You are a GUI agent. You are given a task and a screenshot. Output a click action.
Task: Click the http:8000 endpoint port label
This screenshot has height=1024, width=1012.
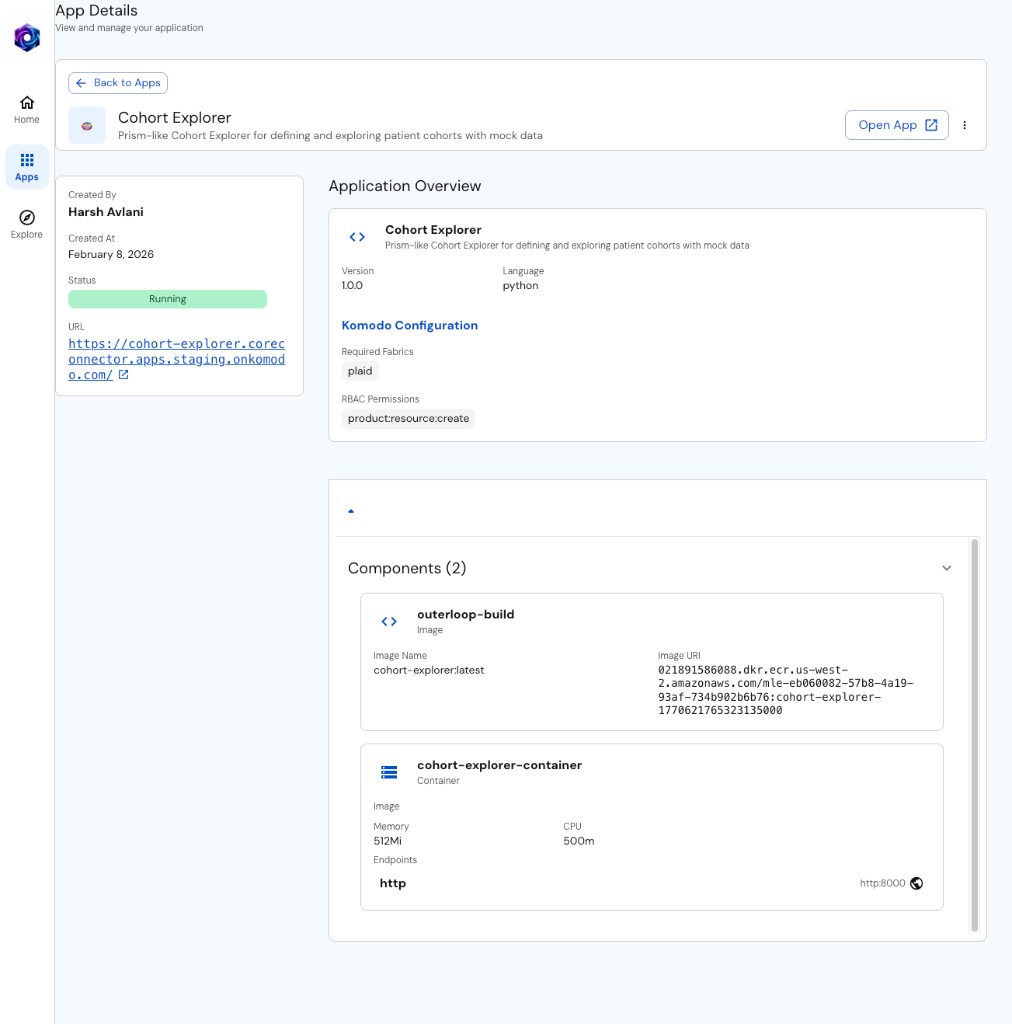tap(882, 883)
